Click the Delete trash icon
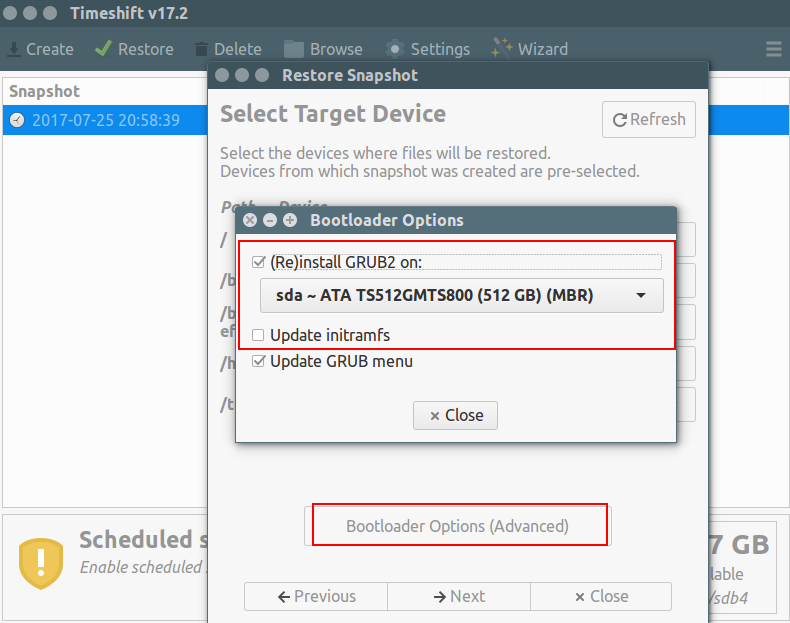This screenshot has width=790, height=623. click(x=202, y=49)
